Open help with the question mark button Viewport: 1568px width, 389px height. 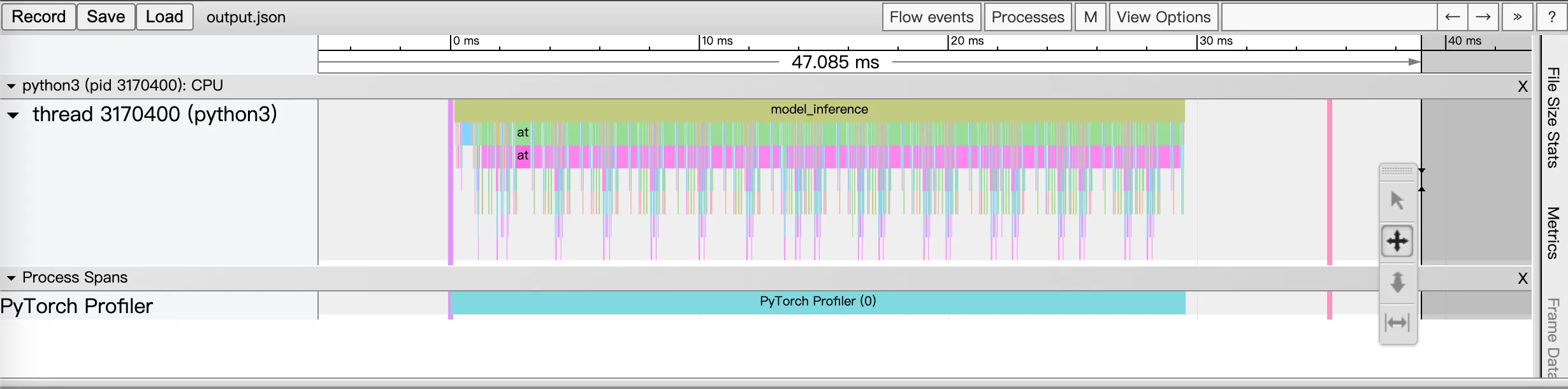pos(1551,17)
